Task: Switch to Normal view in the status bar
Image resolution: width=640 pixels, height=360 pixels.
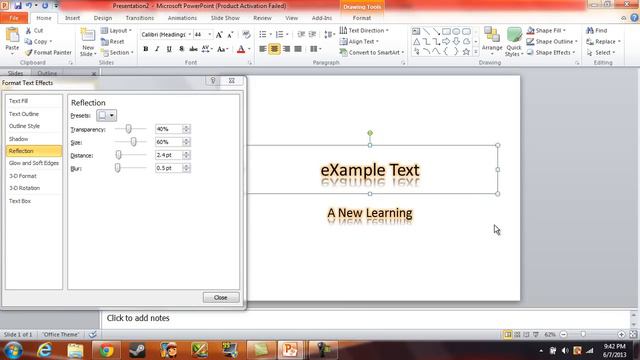Action: 507,335
